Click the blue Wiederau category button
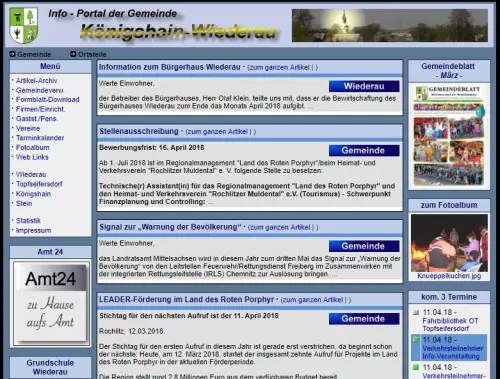 pos(364,86)
